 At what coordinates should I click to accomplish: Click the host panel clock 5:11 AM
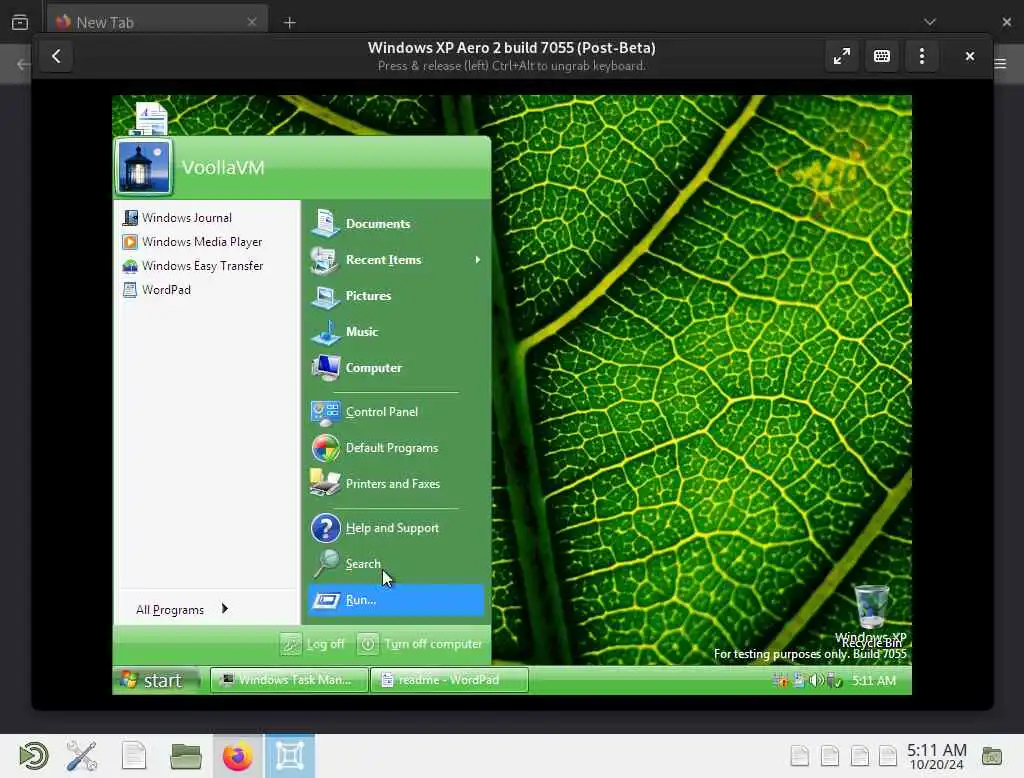coord(936,756)
